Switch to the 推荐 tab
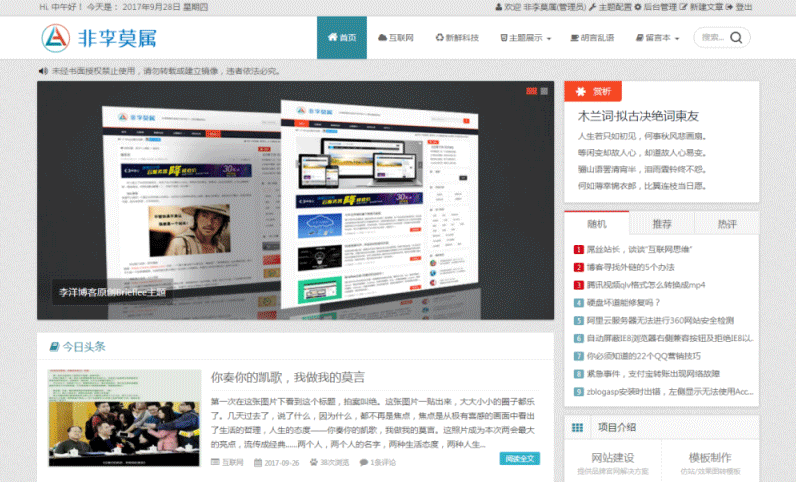Screen dimensions: 796x482 pos(661,224)
